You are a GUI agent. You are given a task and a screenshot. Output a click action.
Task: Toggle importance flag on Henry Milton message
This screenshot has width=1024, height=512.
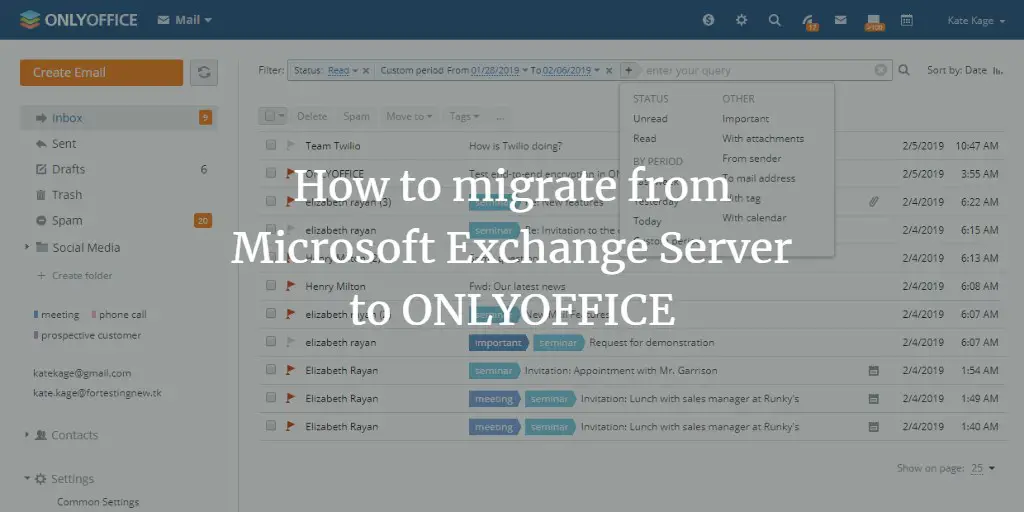291,285
